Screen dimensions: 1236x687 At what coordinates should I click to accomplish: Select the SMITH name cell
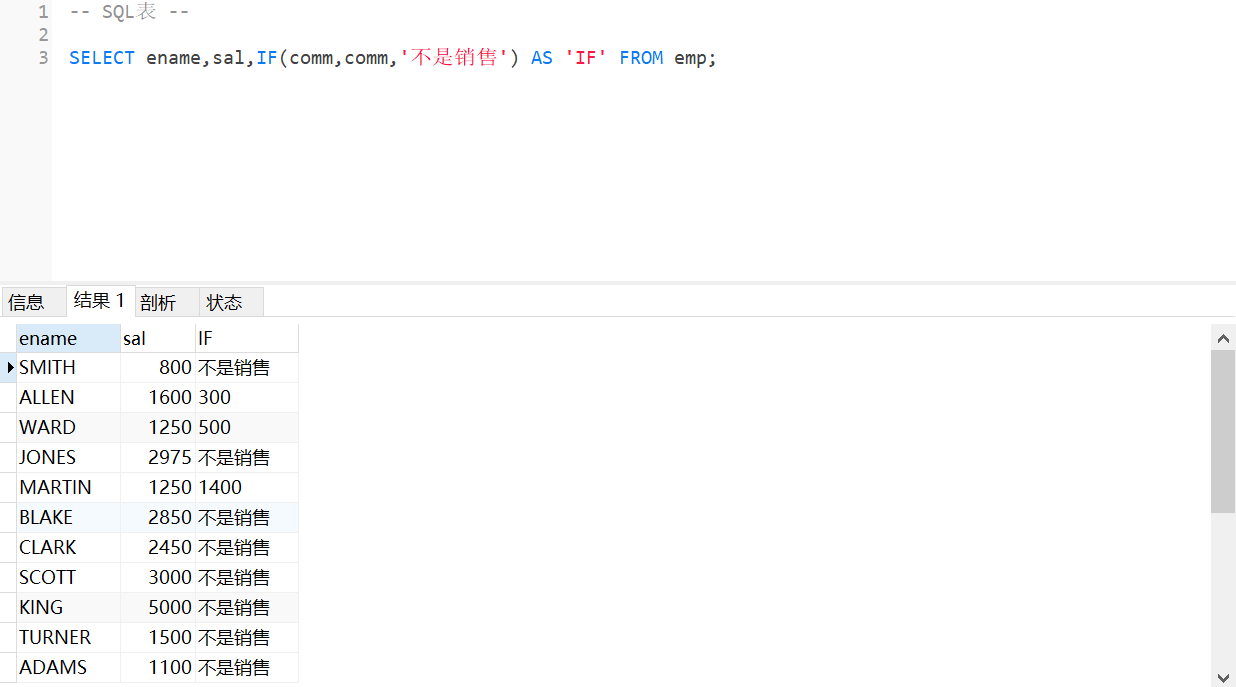(x=69, y=368)
